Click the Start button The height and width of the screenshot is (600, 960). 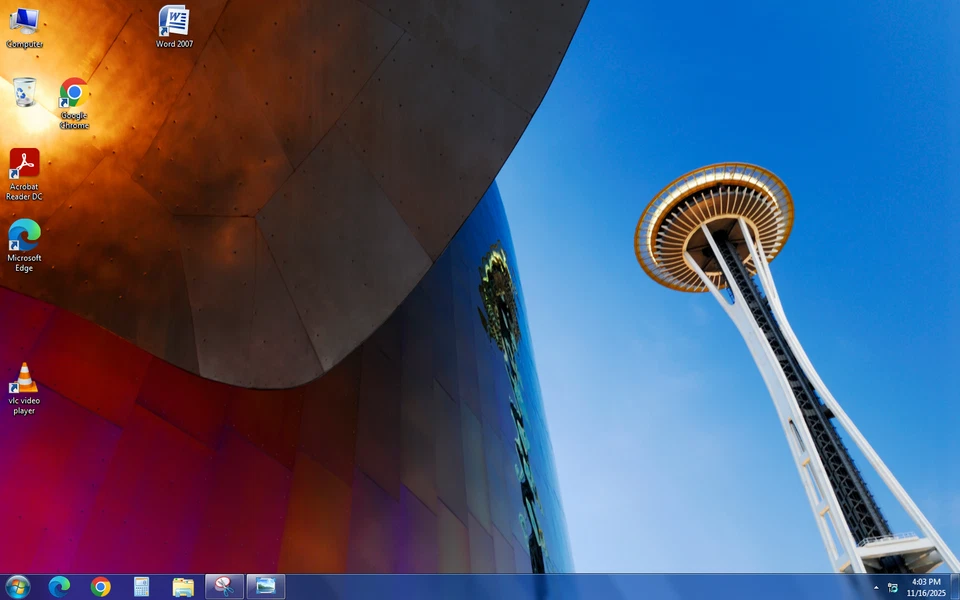tap(19, 586)
